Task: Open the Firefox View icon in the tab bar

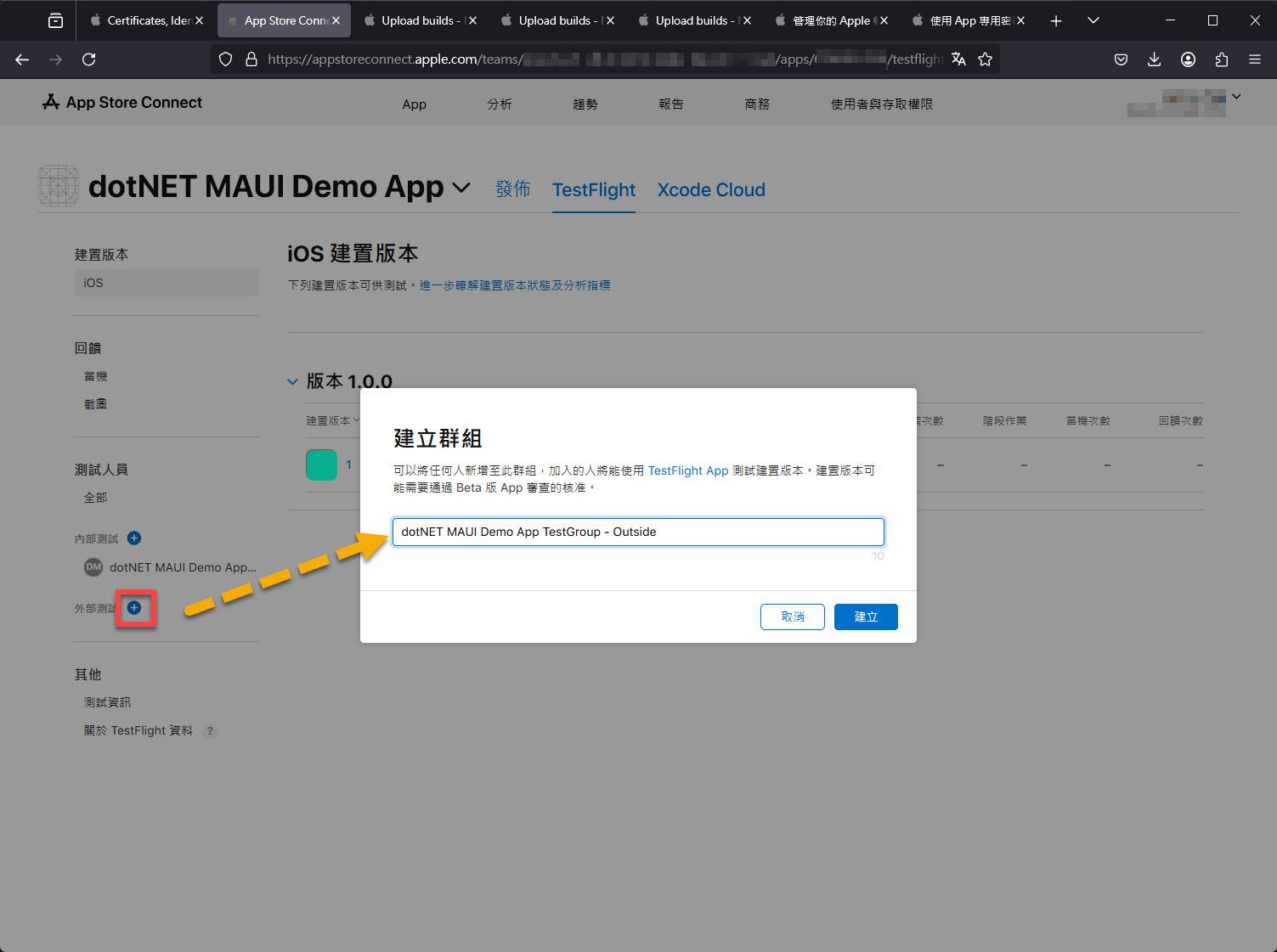Action: 55,20
